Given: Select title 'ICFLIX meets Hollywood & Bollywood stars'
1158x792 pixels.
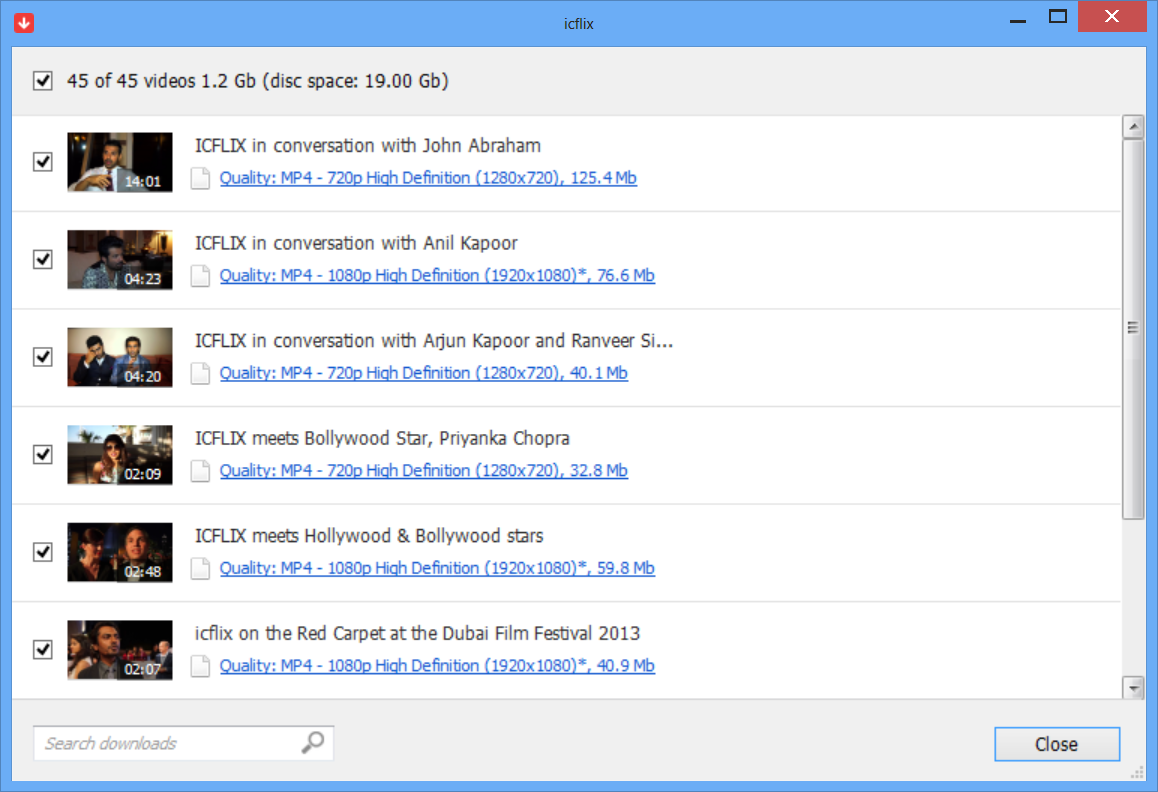Looking at the screenshot, I should click(x=369, y=536).
